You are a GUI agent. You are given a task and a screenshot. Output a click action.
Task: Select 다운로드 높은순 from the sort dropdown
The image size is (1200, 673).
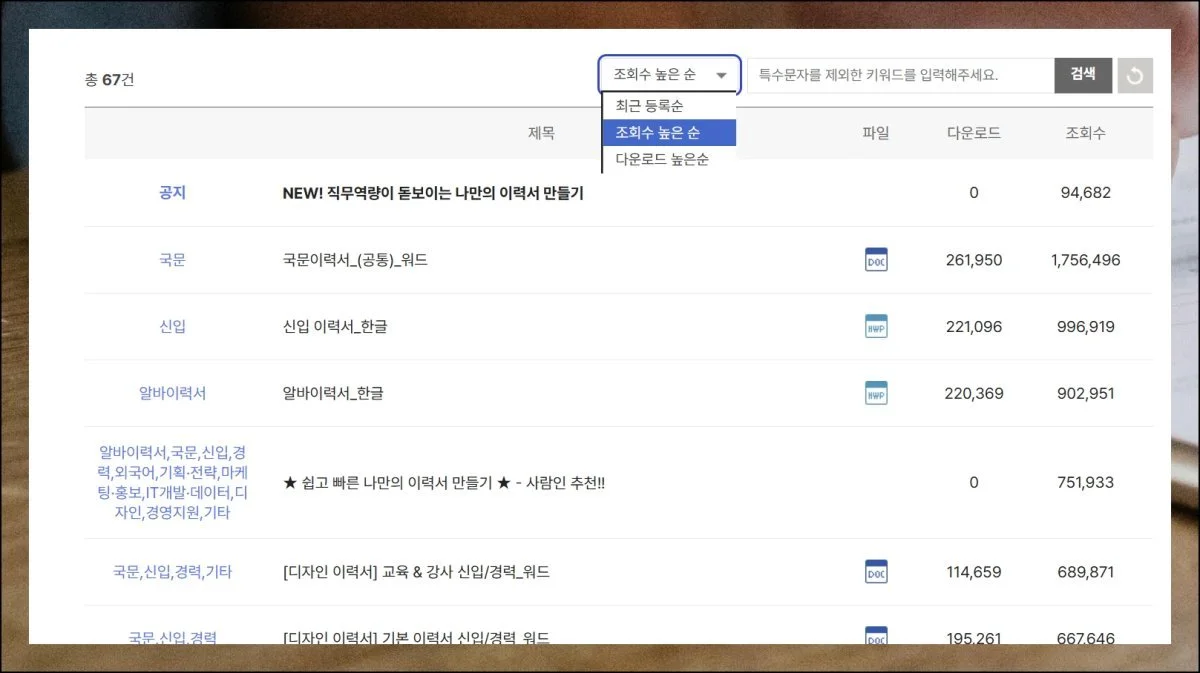(x=668, y=158)
